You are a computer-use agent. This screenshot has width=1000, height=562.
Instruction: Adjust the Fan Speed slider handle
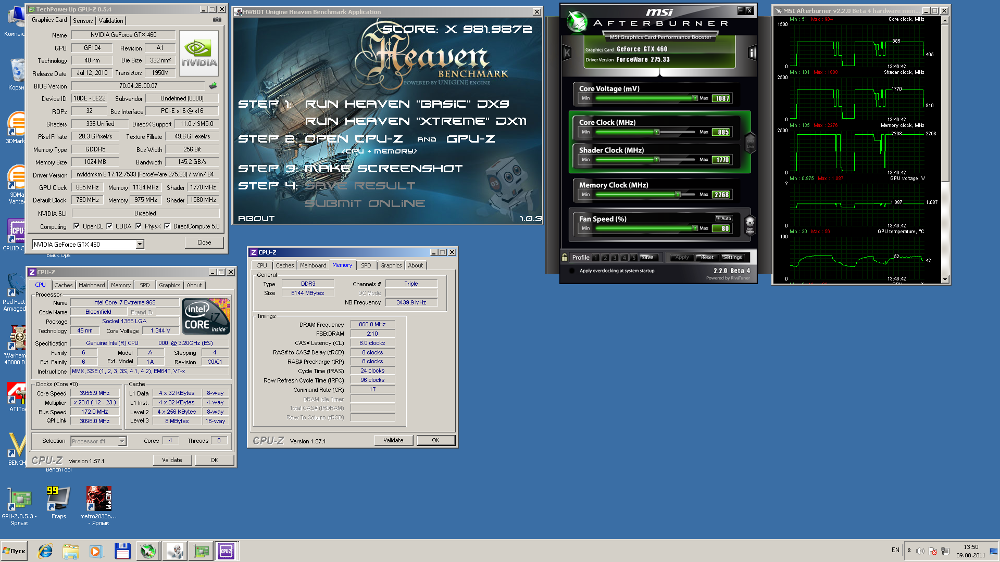coord(694,228)
